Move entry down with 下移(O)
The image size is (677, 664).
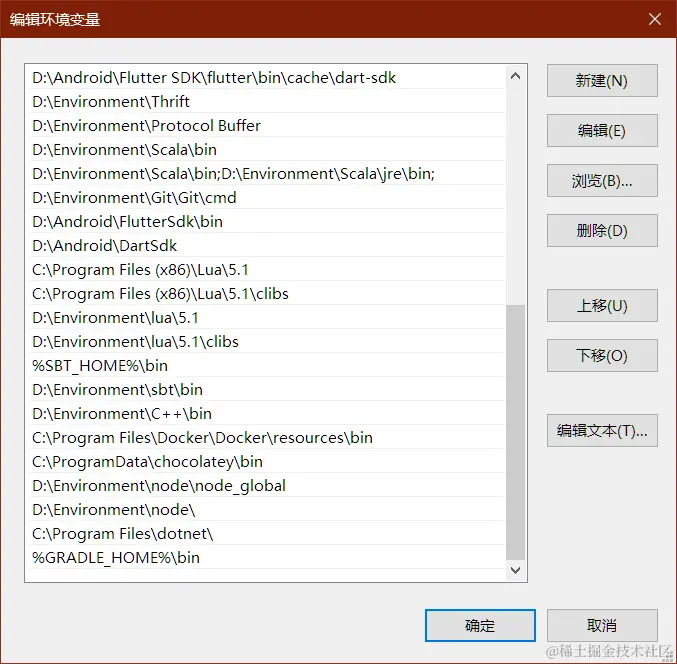tap(602, 355)
